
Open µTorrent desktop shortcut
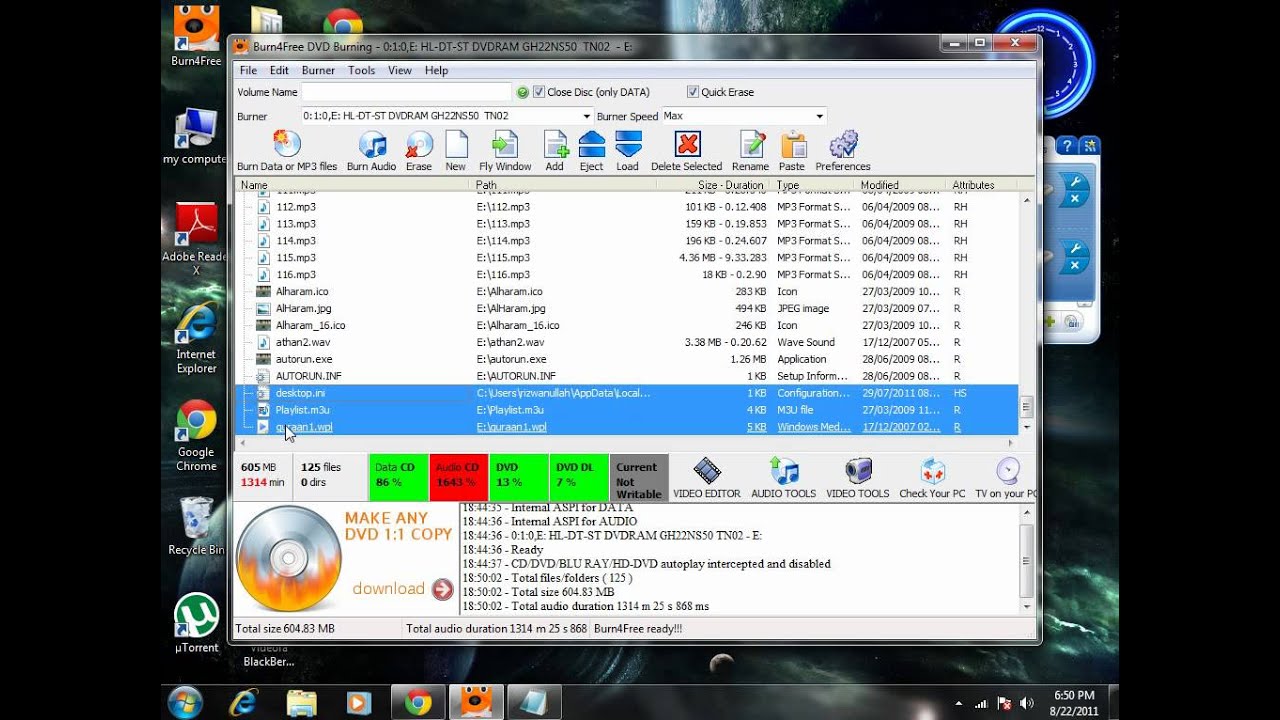coord(196,623)
